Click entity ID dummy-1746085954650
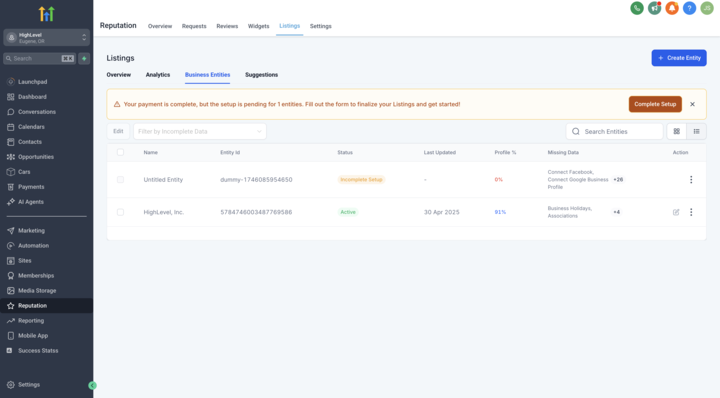This screenshot has height=398, width=720. [x=256, y=179]
